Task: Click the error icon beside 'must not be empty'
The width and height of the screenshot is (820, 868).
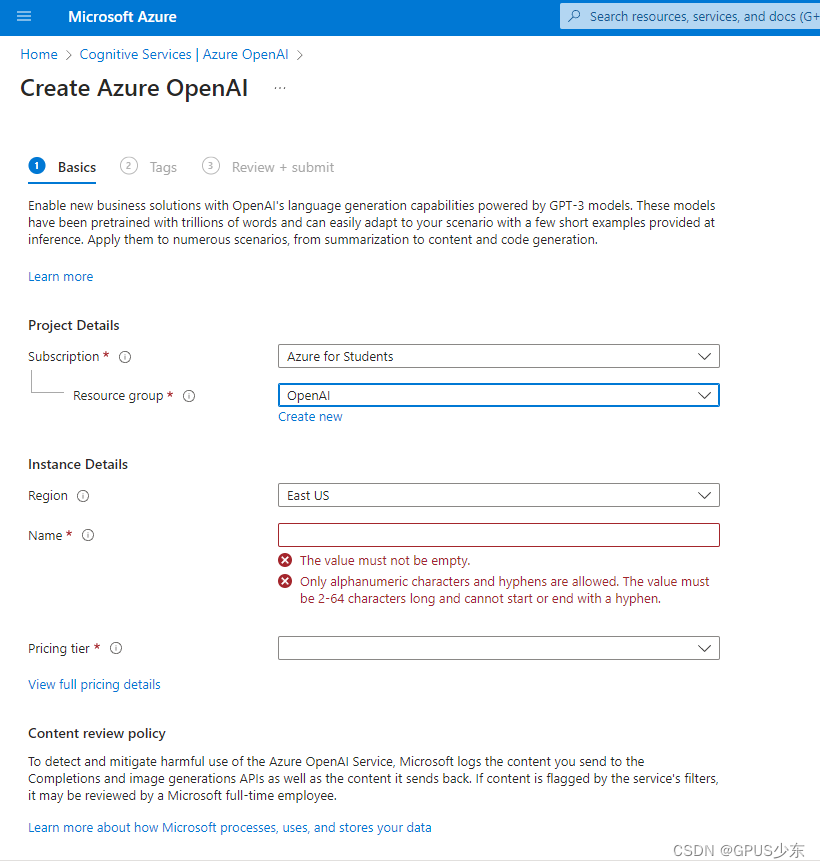Action: pos(285,560)
